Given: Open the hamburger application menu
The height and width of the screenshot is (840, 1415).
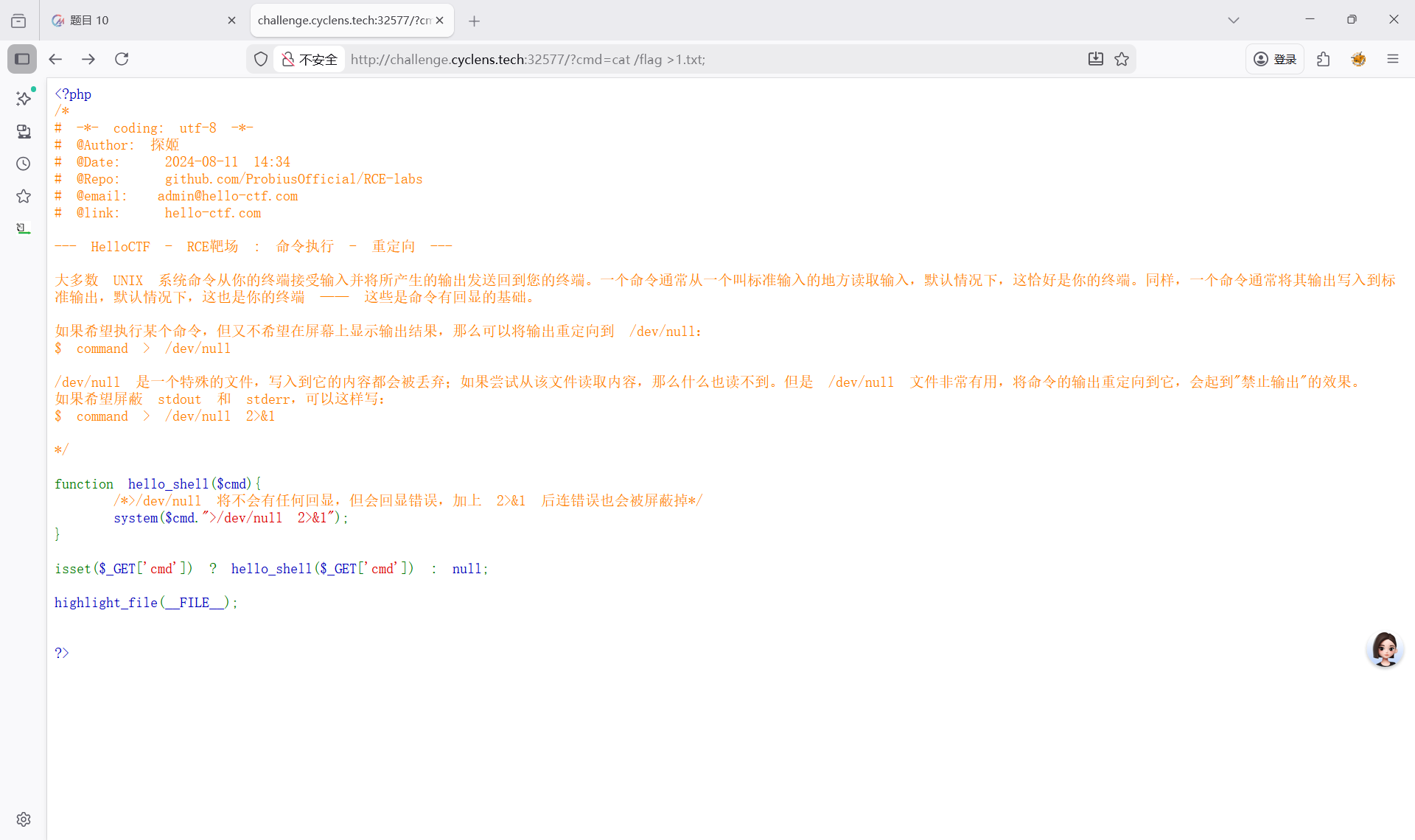Looking at the screenshot, I should (1392, 59).
